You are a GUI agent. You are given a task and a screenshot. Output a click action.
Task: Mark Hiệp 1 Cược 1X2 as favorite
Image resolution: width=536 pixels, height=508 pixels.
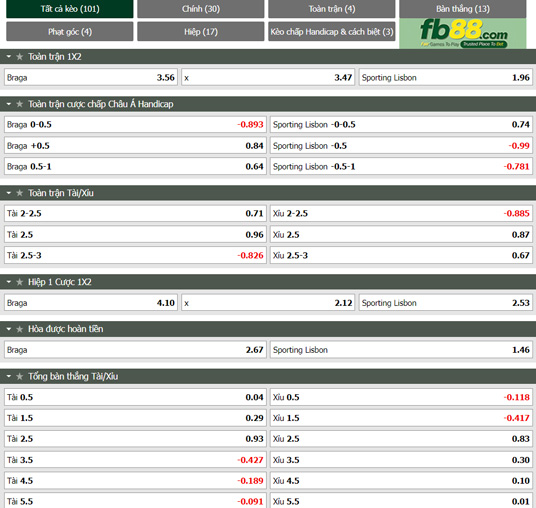pyautogui.click(x=19, y=282)
